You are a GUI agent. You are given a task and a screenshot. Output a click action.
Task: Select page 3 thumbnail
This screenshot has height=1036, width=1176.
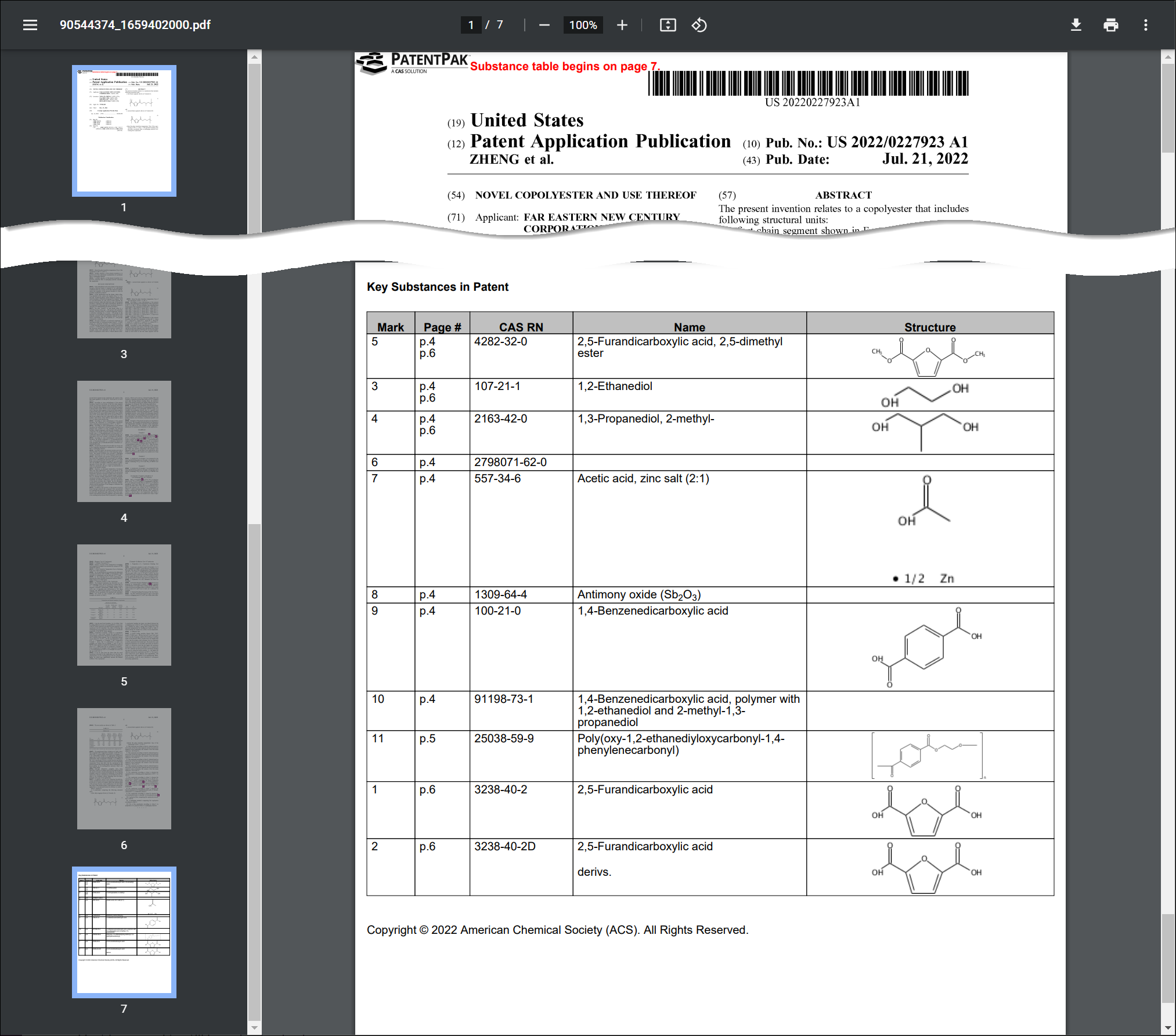[124, 299]
